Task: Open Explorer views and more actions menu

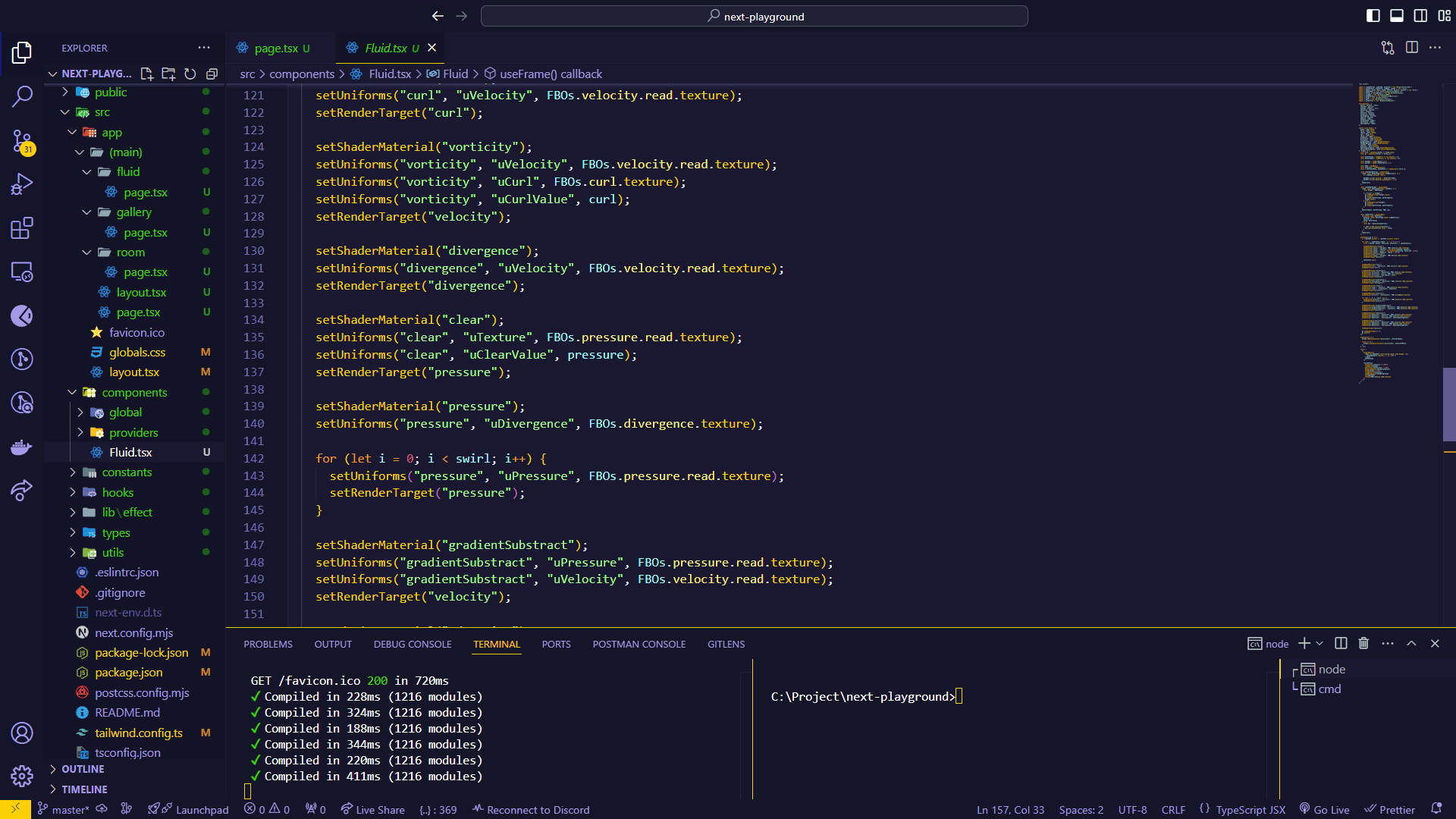Action: click(204, 48)
